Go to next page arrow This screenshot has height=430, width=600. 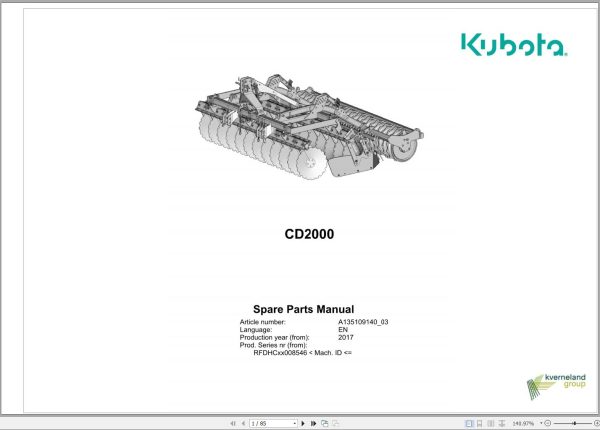coord(303,423)
